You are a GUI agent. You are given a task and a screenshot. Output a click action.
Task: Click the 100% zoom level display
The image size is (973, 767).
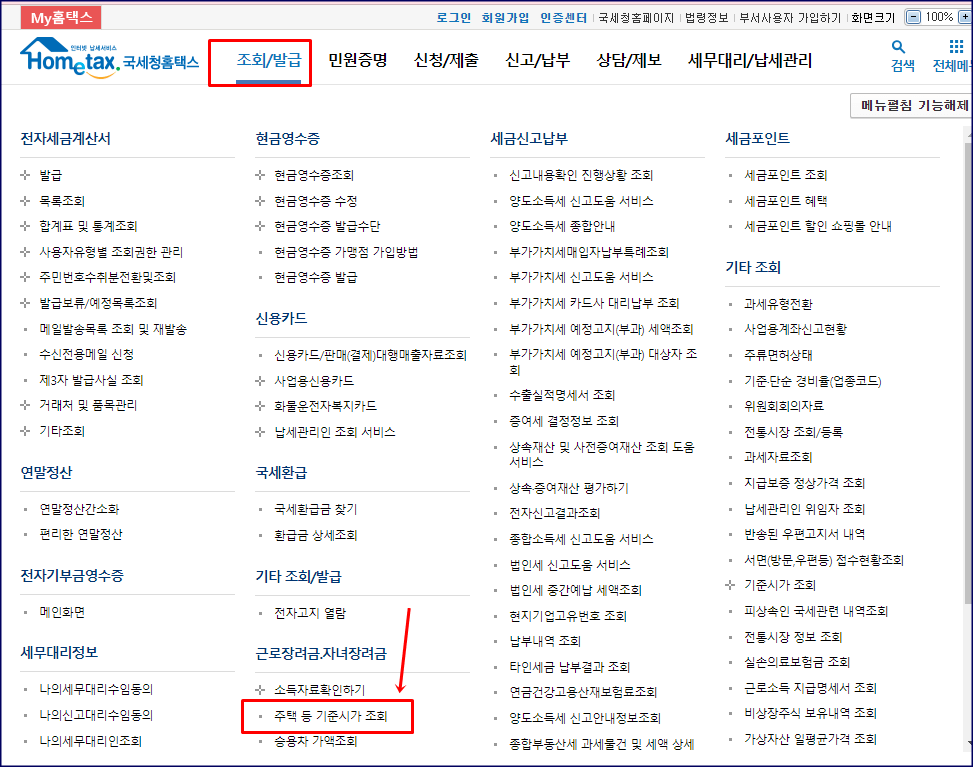(x=940, y=16)
